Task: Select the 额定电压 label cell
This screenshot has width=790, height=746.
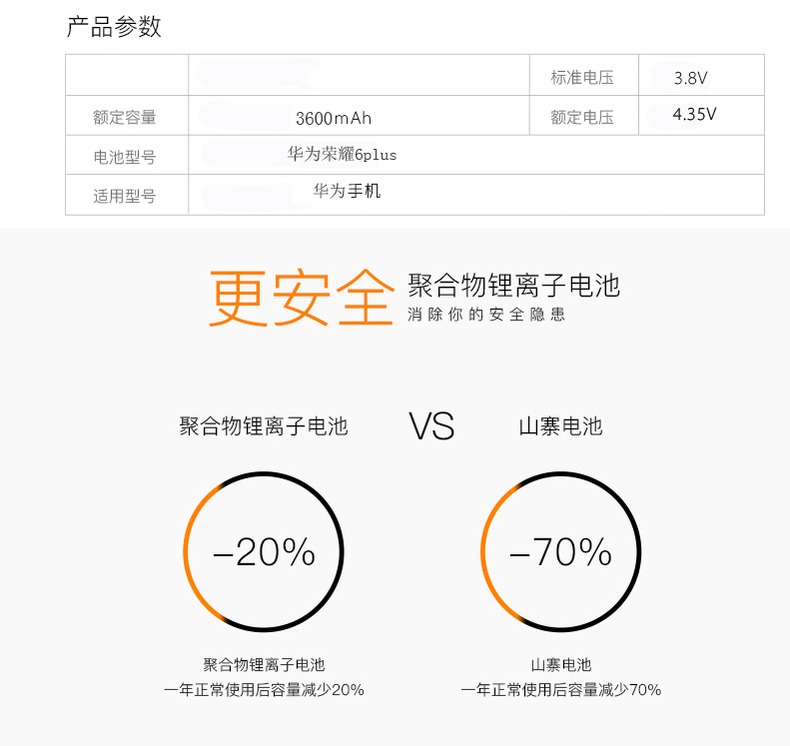Action: click(x=581, y=117)
